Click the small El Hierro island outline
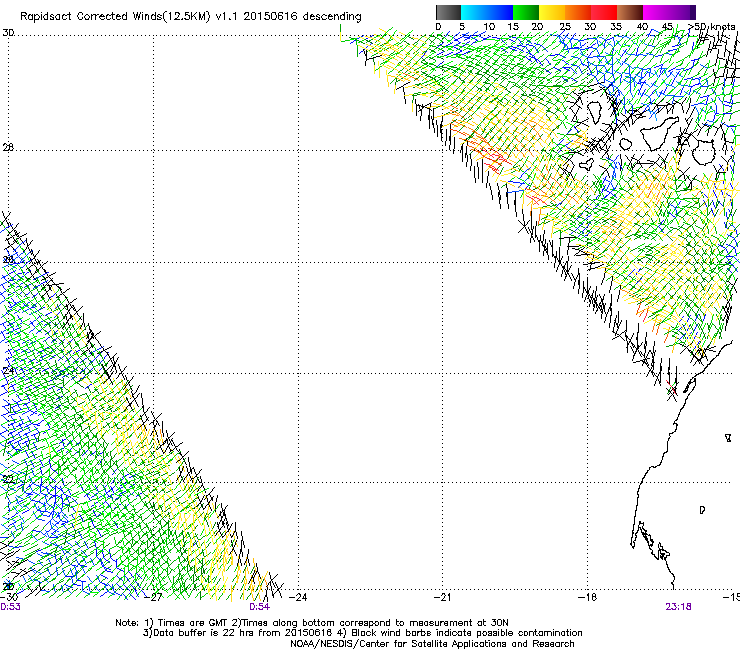The image size is (740, 650). tap(587, 164)
